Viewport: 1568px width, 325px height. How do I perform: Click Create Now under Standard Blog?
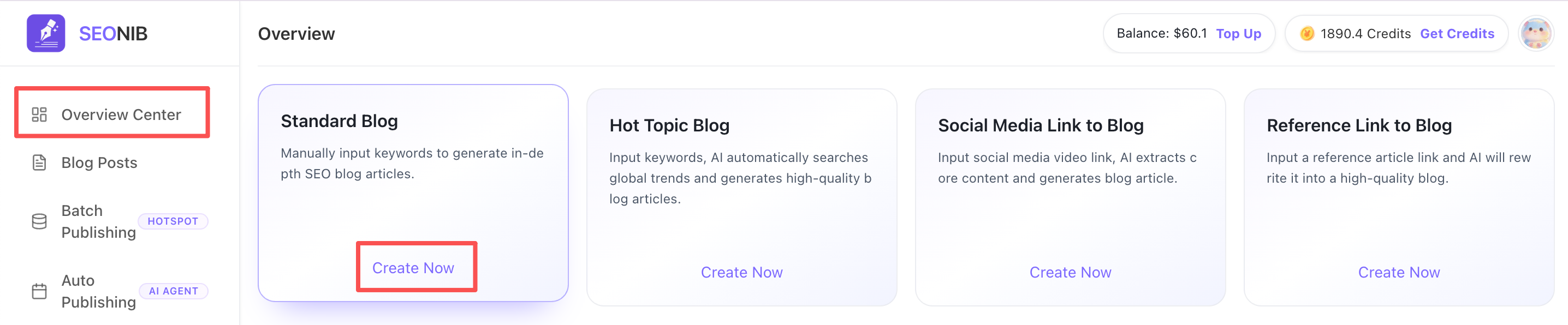[x=413, y=268]
